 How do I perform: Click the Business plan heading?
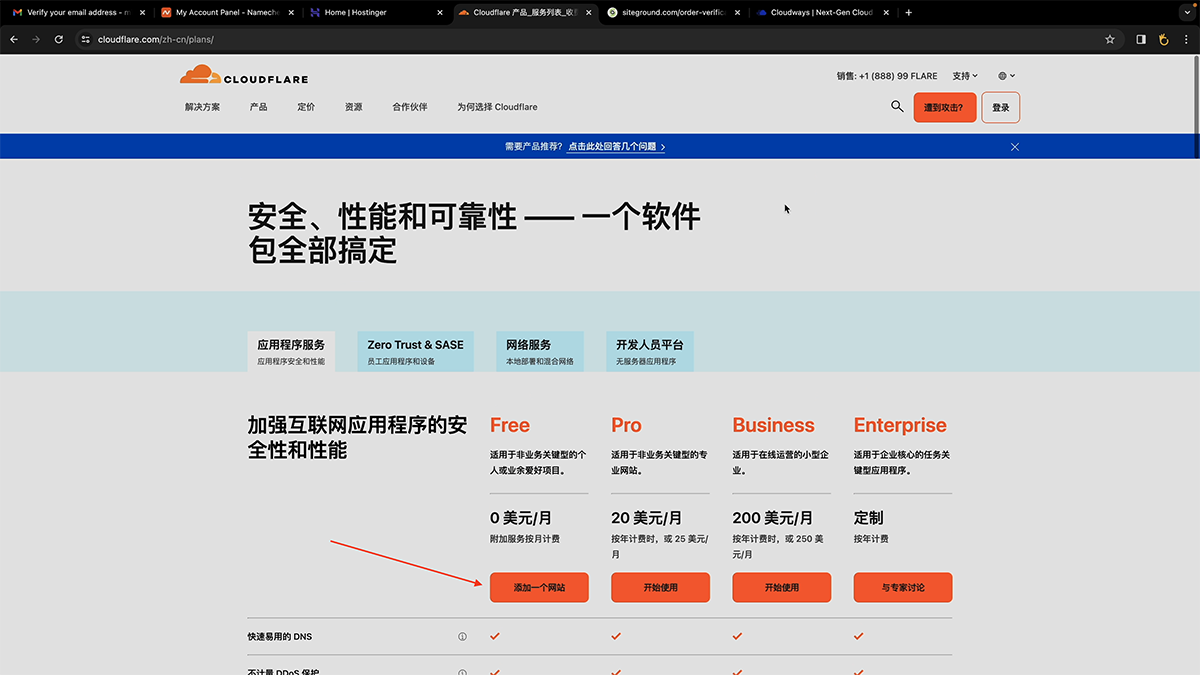pos(774,425)
